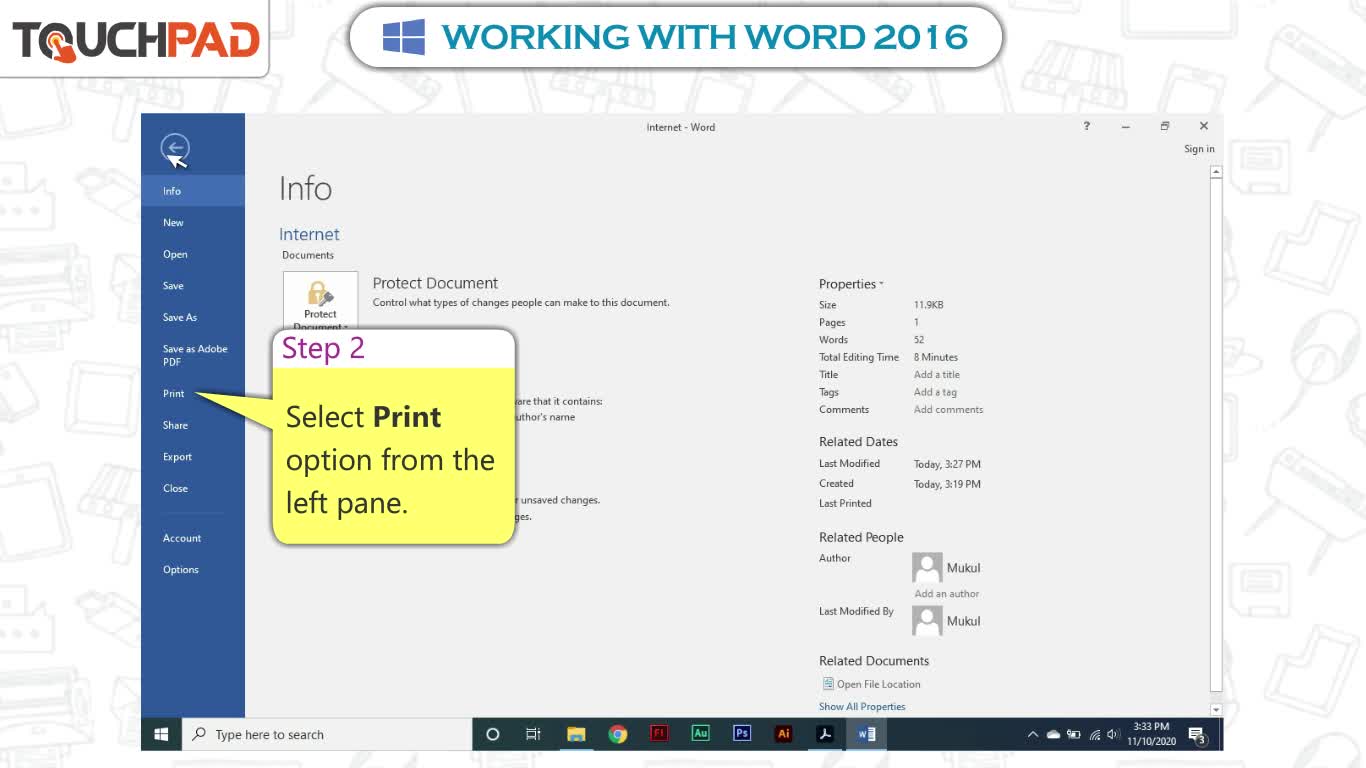1366x768 pixels.
Task: Click the Internet document title heading
Action: coord(309,234)
